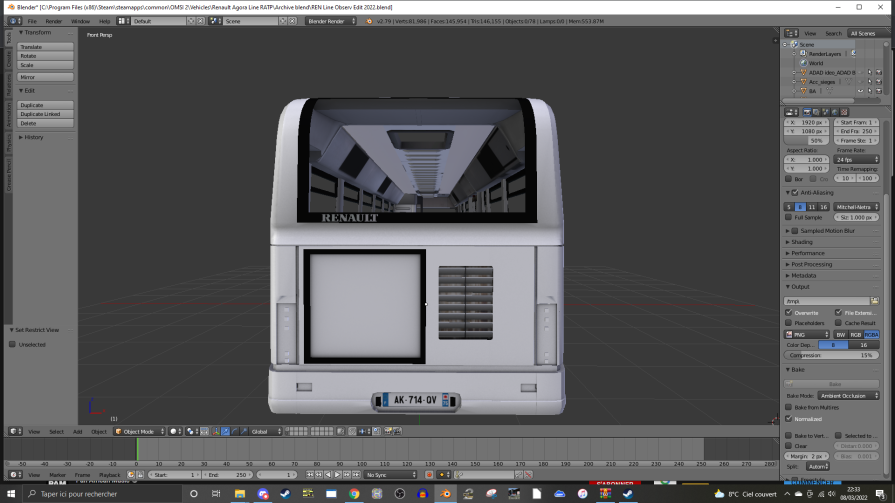The height and width of the screenshot is (503, 895).
Task: Click the Blender icon in Windows taskbar
Action: pyautogui.click(x=445, y=494)
